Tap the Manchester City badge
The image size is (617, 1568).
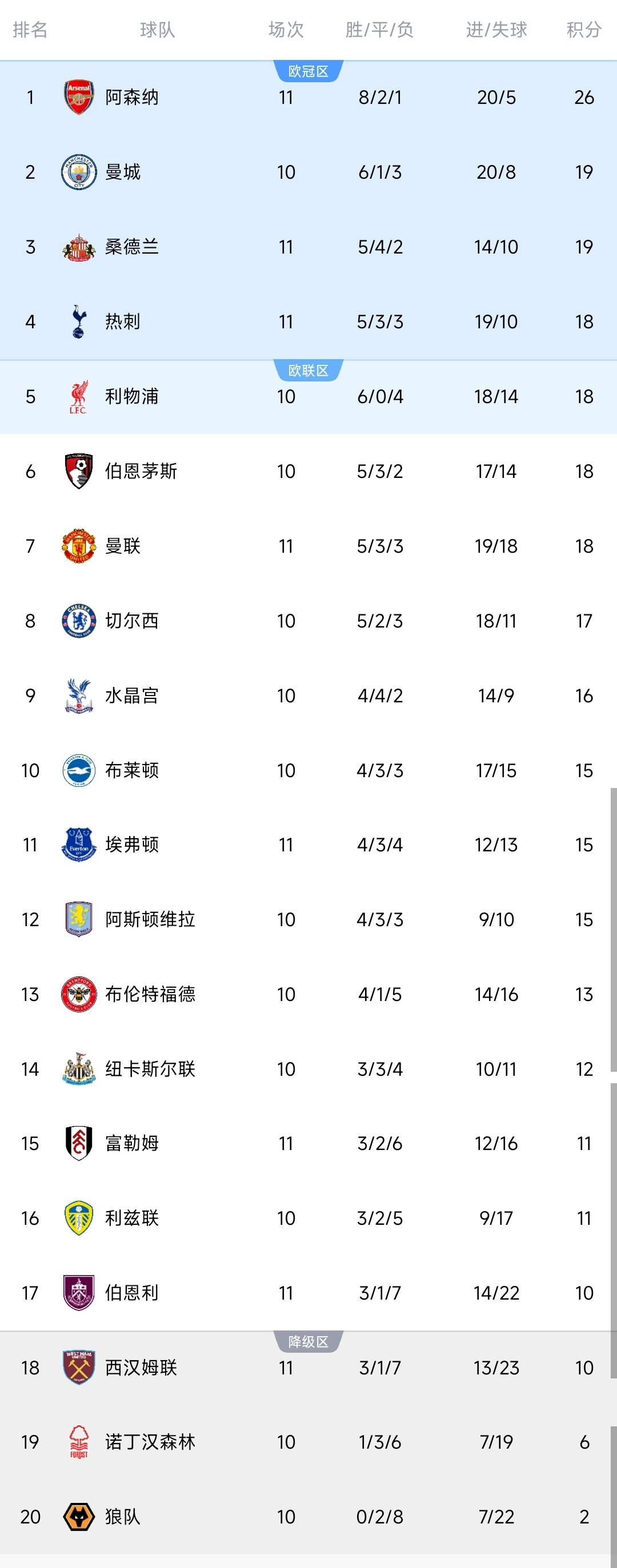click(79, 172)
